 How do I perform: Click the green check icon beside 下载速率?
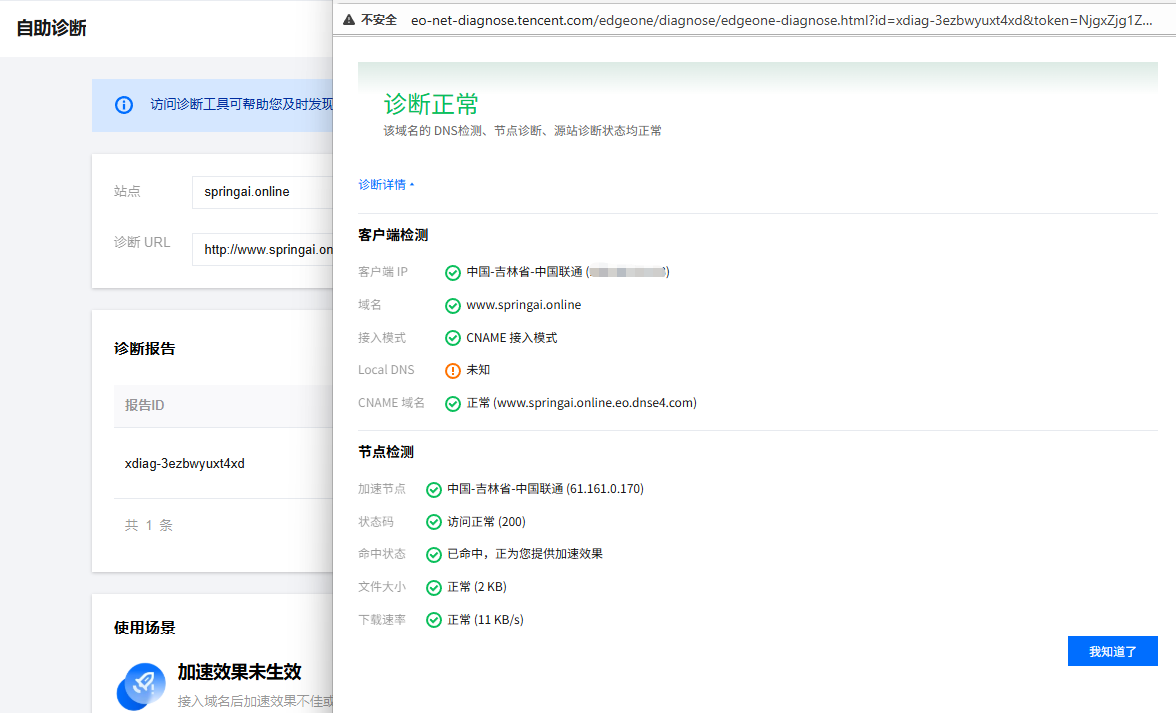(434, 620)
